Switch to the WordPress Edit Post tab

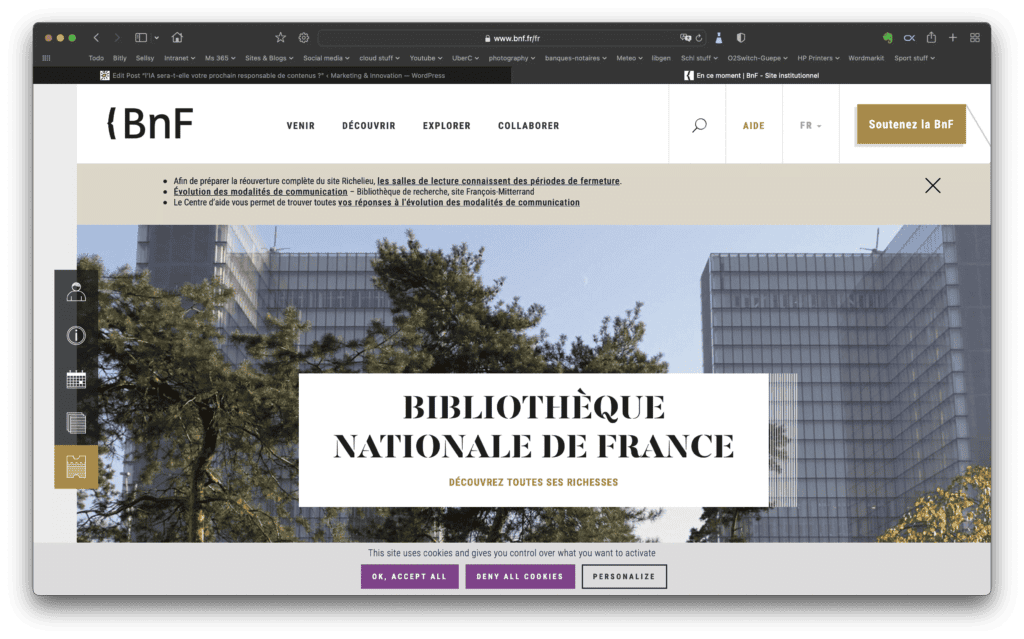click(272, 75)
